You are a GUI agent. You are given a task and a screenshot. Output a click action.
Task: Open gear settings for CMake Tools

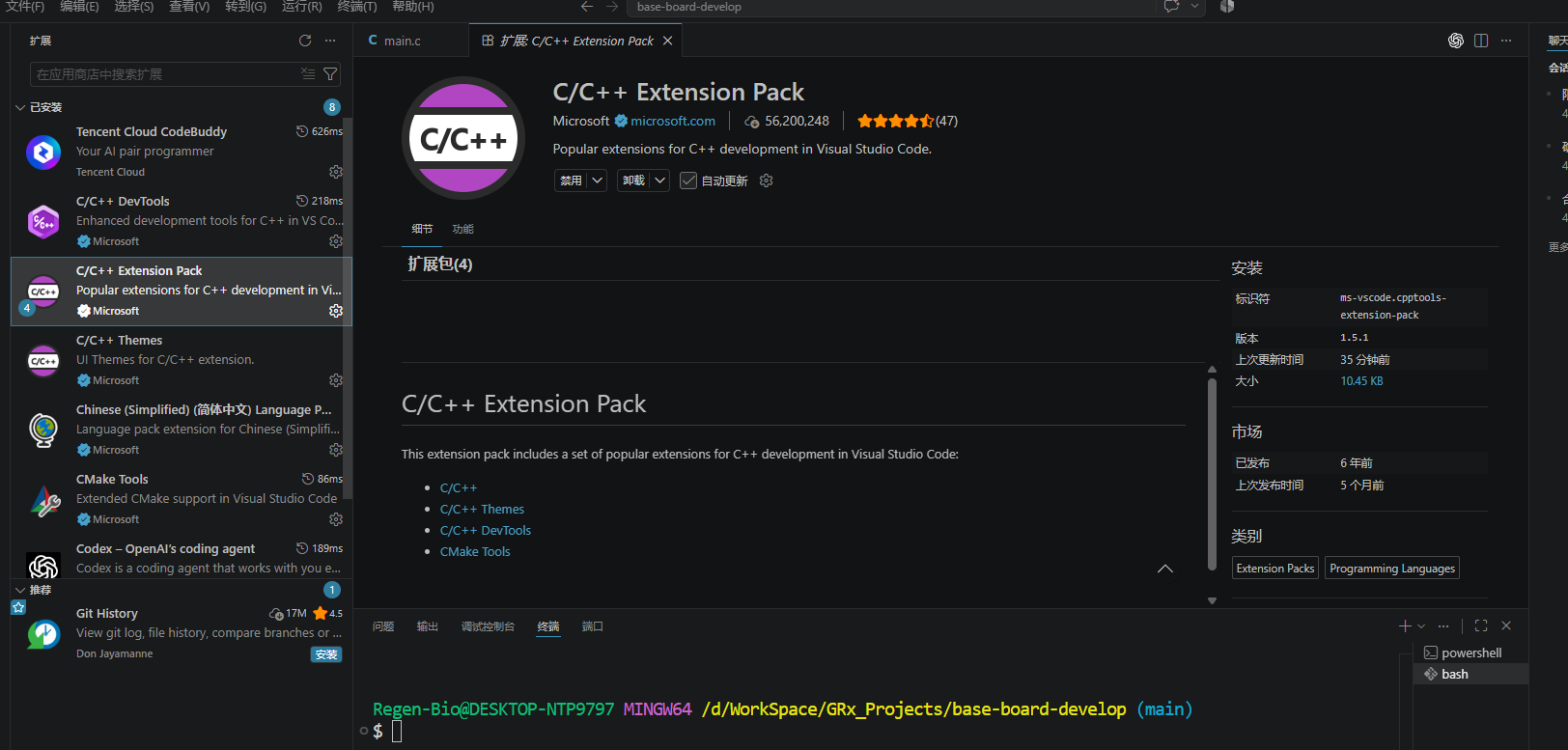(x=335, y=519)
